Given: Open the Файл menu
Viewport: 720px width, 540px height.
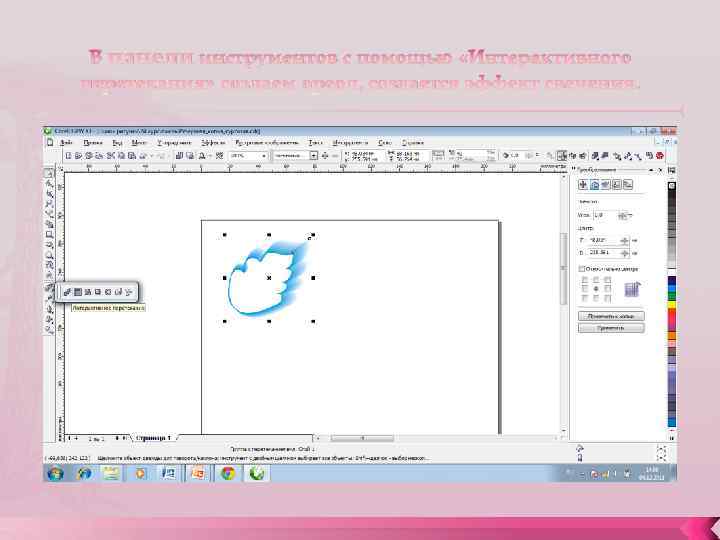Looking at the screenshot, I should pyautogui.click(x=66, y=143).
